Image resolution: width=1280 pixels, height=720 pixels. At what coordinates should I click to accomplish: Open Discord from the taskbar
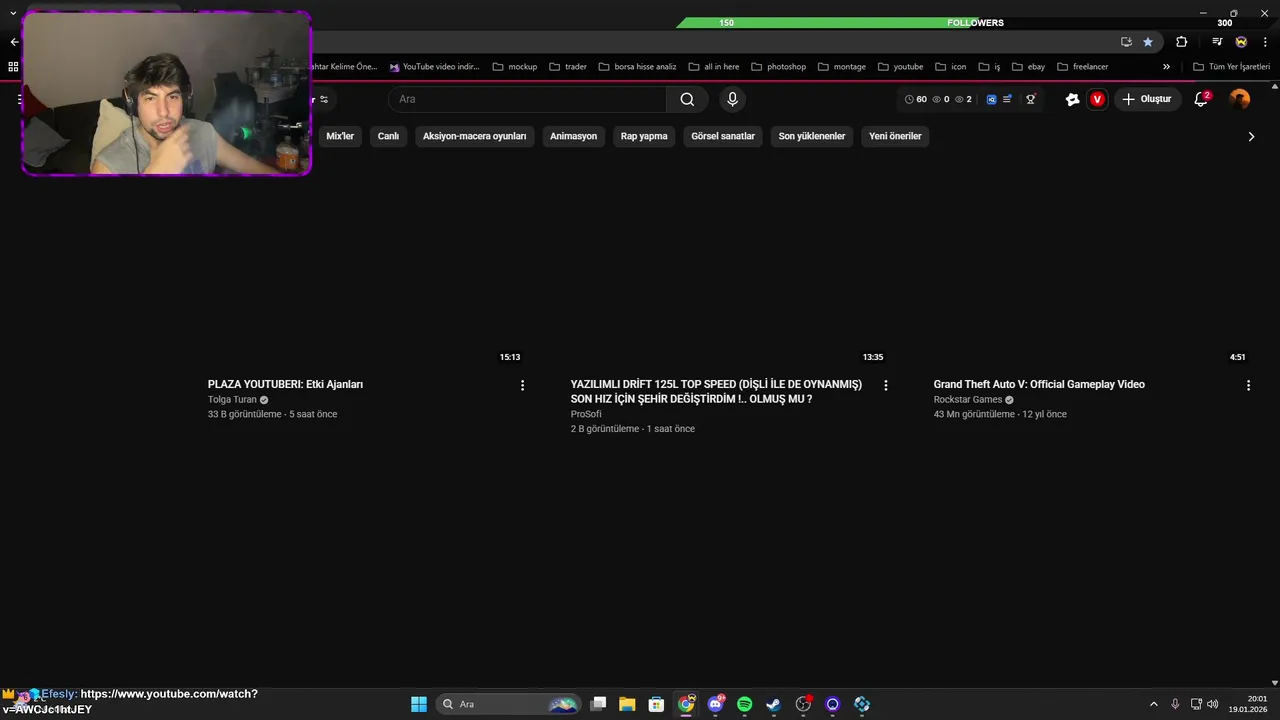coord(715,704)
